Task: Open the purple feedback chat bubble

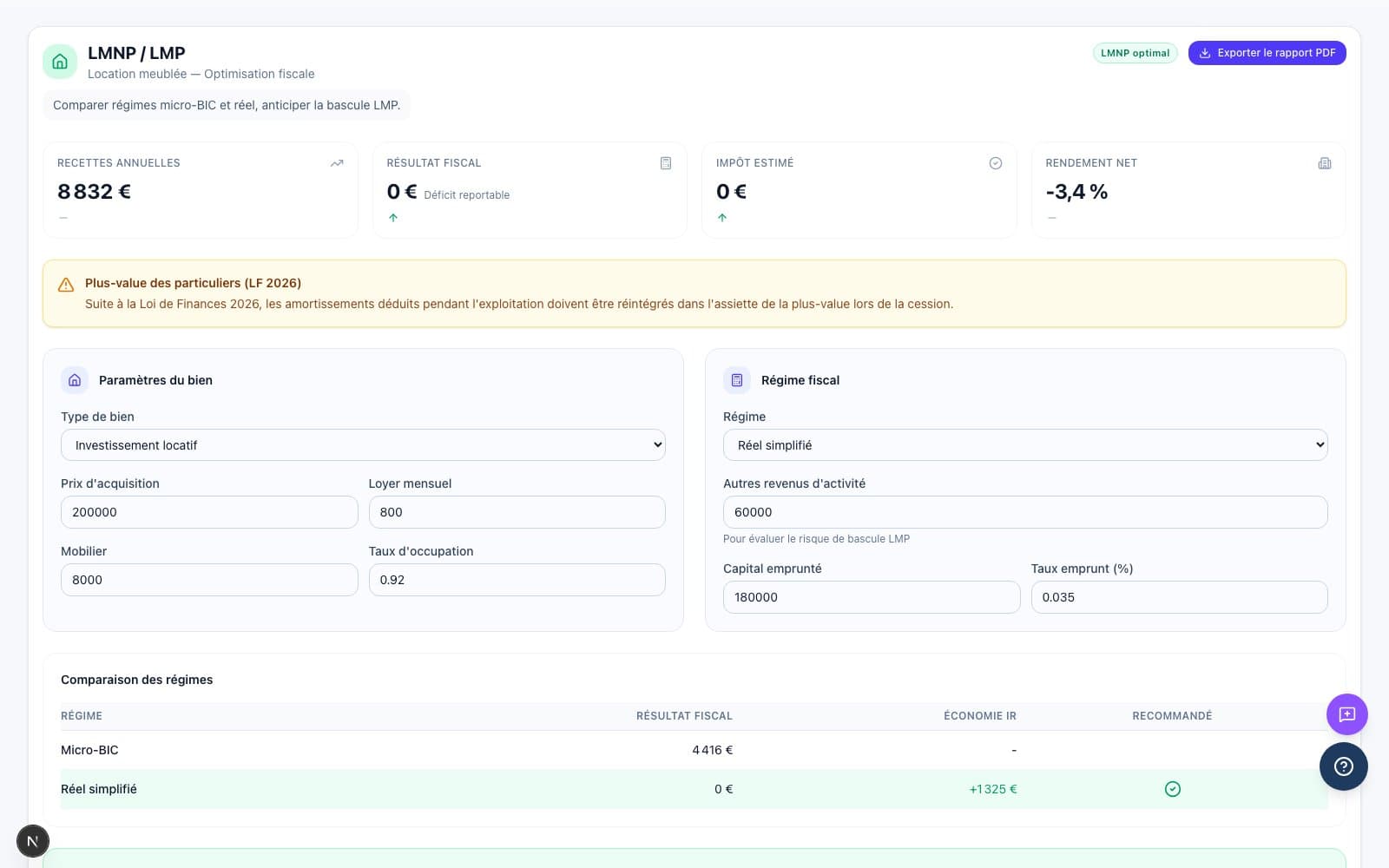Action: (x=1346, y=714)
